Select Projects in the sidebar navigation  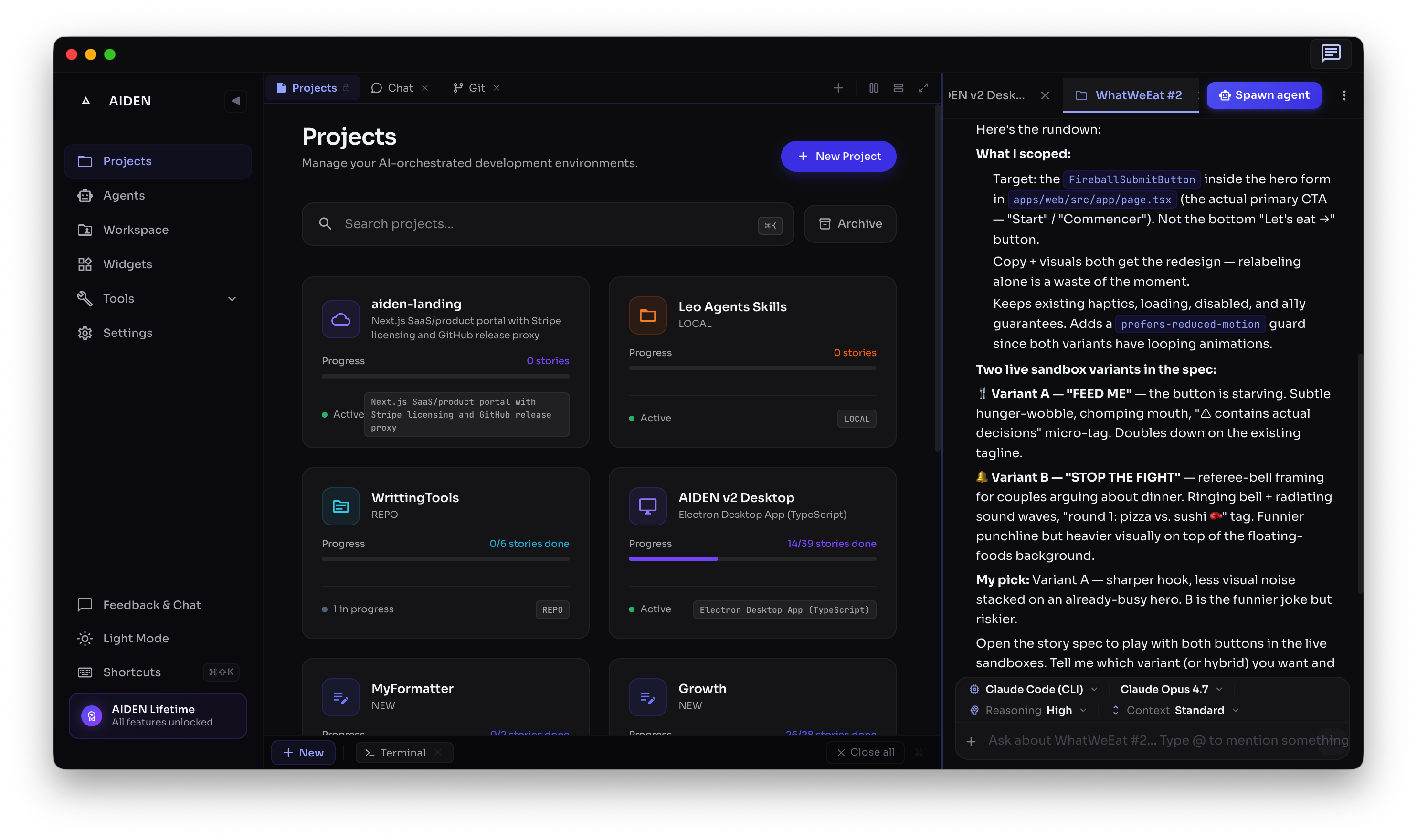click(158, 161)
